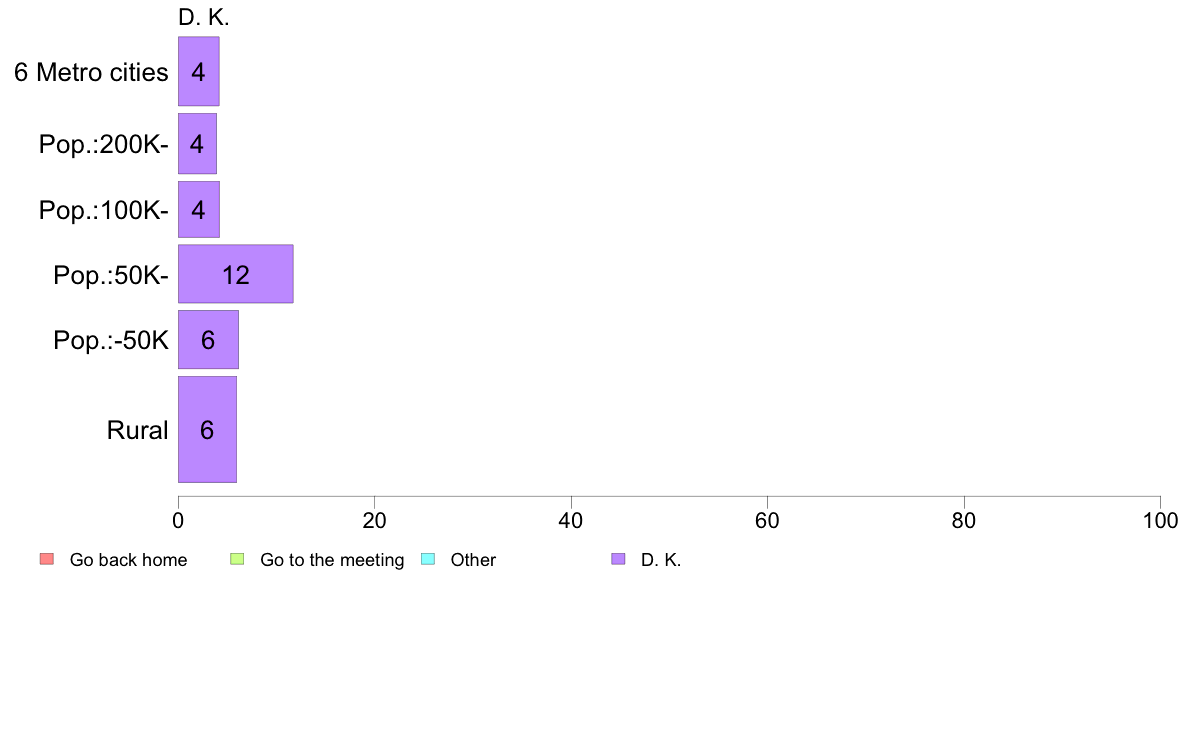The image size is (1188, 736).
Task: Click the D. K. legend label
Action: pos(661,560)
